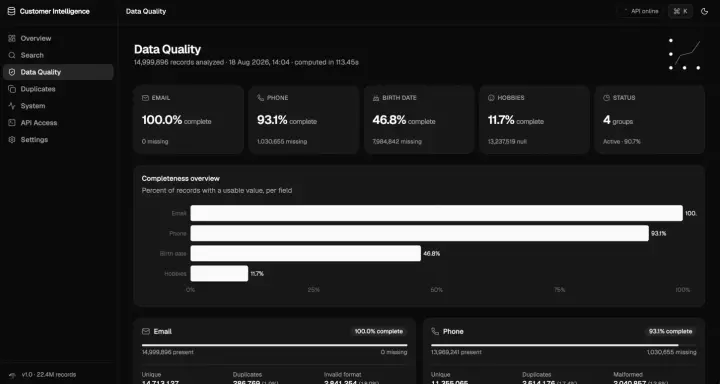The height and width of the screenshot is (384, 720).
Task: Click '13,237,519 null' on HOBBIES card
Action: (507, 142)
